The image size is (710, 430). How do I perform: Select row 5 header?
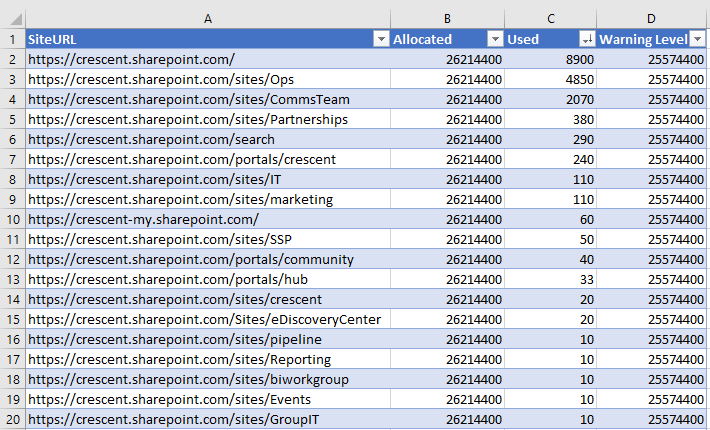13,119
